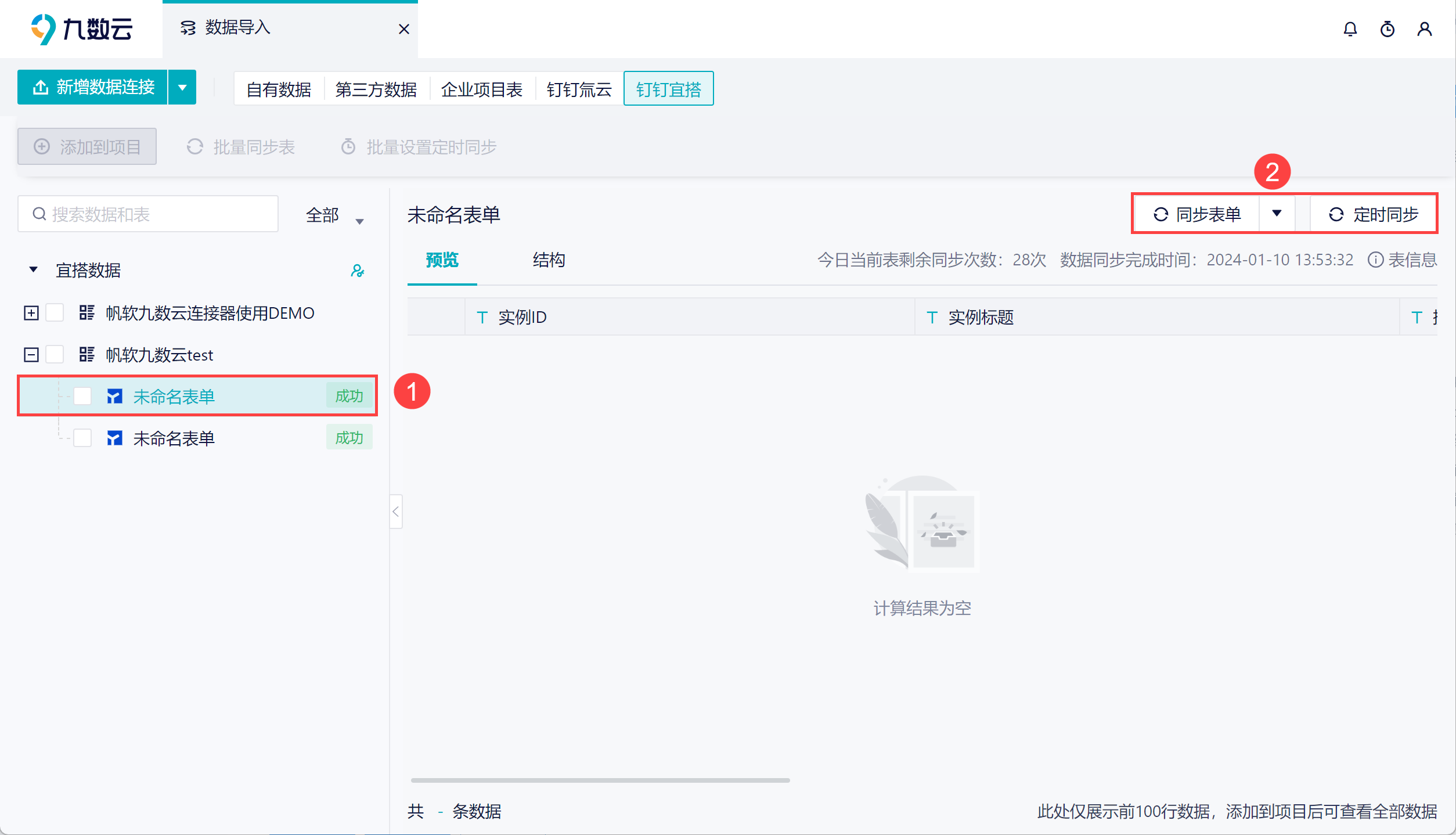Check the 帆软九数云test checkbox
Screen dimensions: 1456x835
55,354
